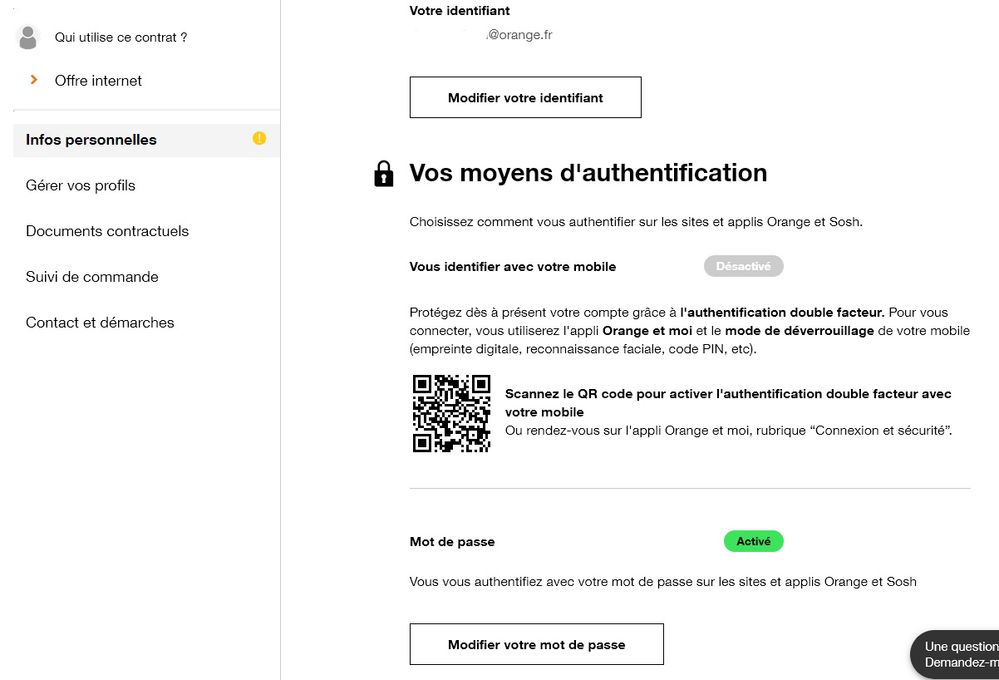The width and height of the screenshot is (999, 680).
Task: Open Contact et démarches
Action: pos(100,322)
